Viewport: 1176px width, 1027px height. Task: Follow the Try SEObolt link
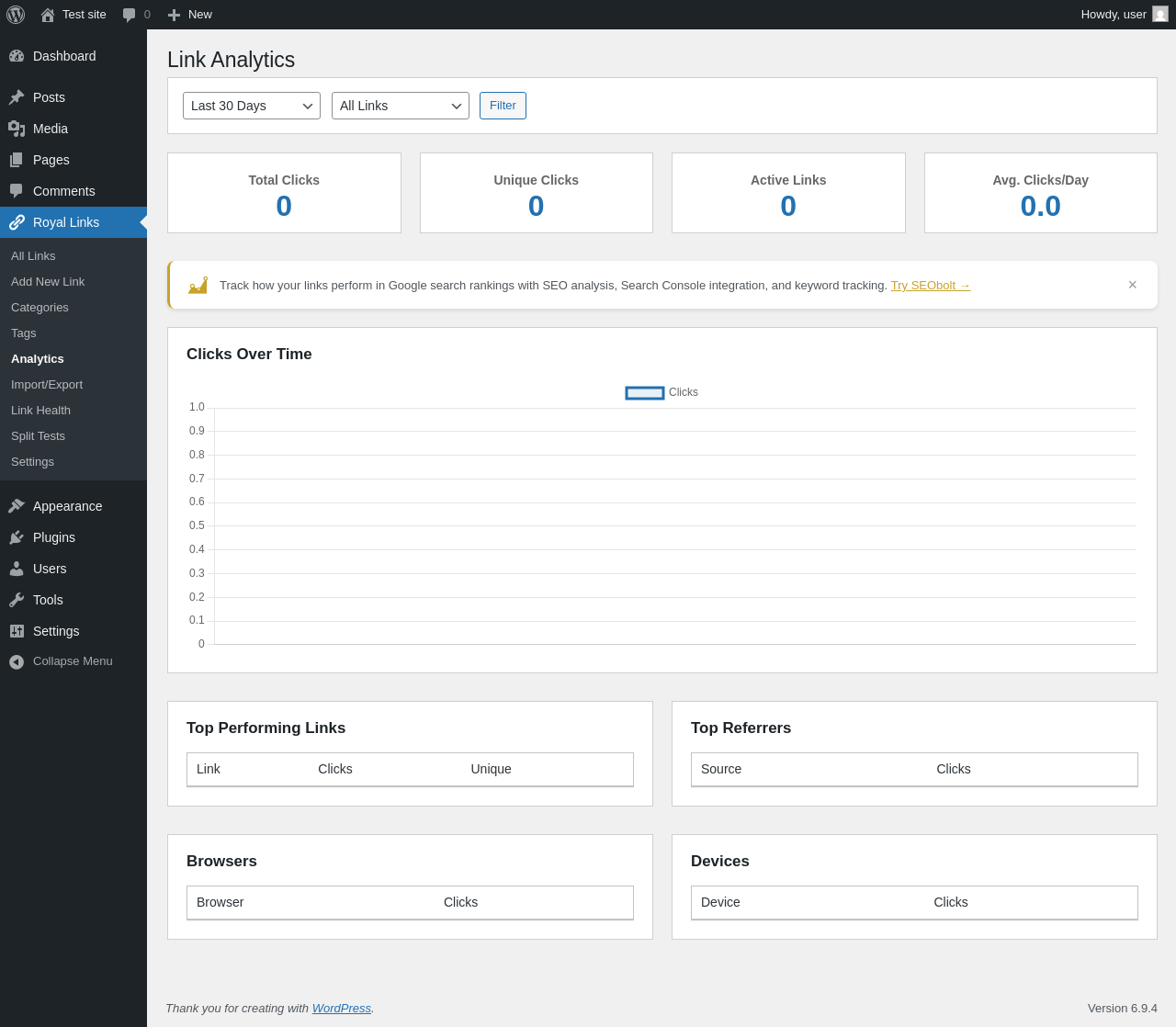tap(930, 286)
